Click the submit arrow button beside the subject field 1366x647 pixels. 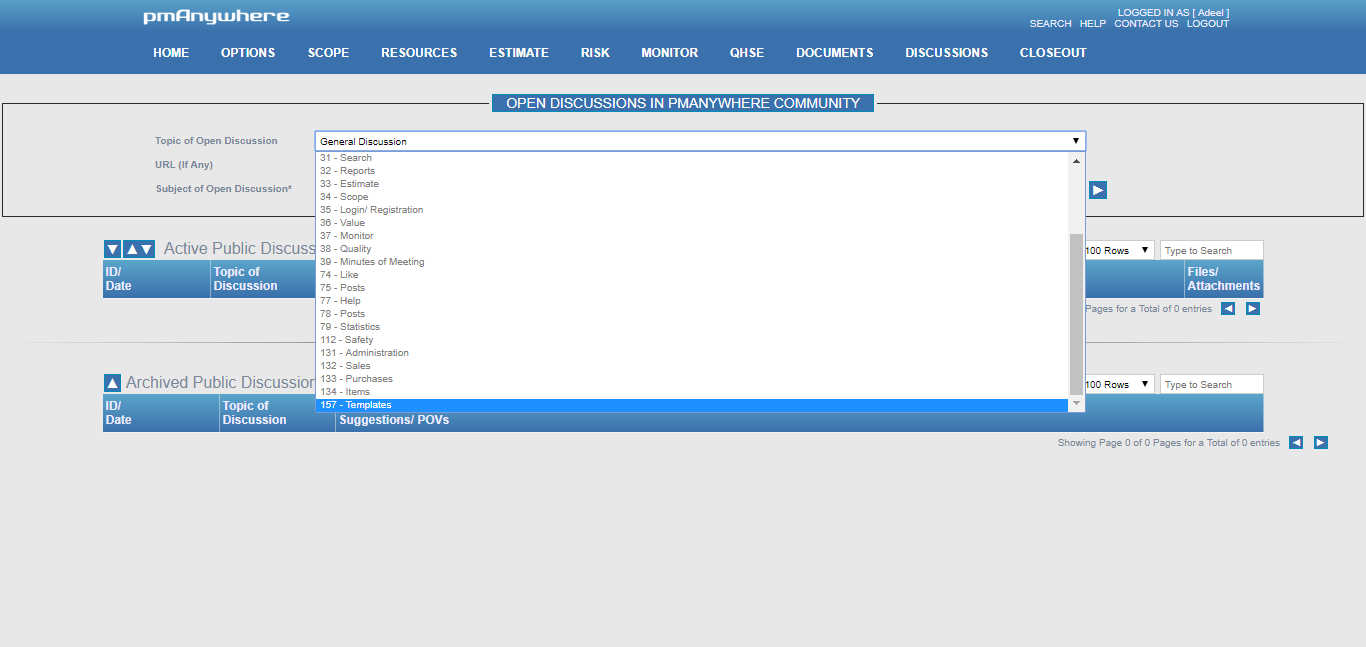pyautogui.click(x=1098, y=190)
